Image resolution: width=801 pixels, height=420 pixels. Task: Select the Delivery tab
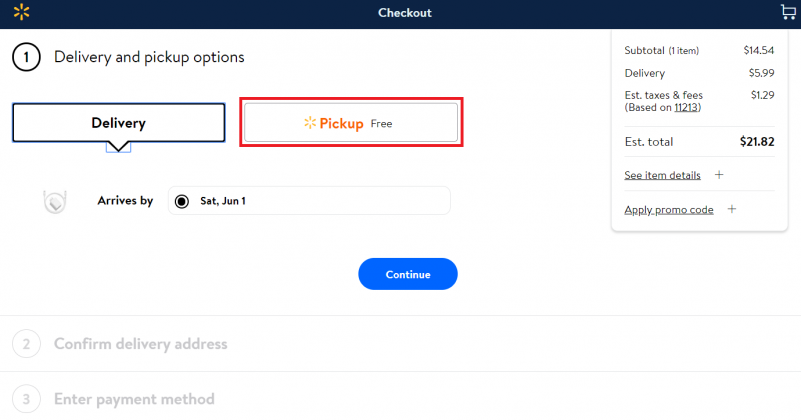tap(119, 123)
